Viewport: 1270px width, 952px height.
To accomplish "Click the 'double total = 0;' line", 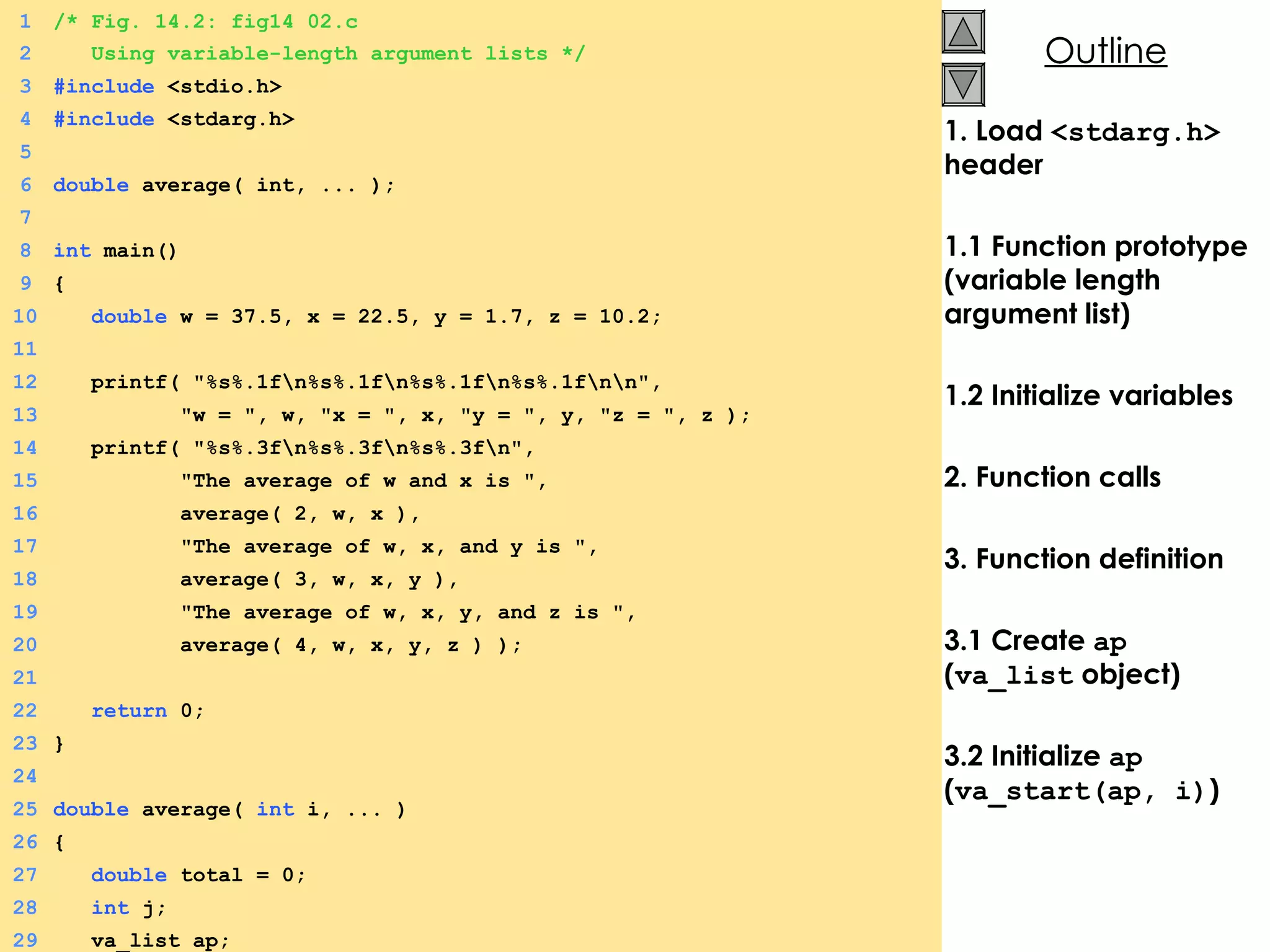I will (x=198, y=875).
